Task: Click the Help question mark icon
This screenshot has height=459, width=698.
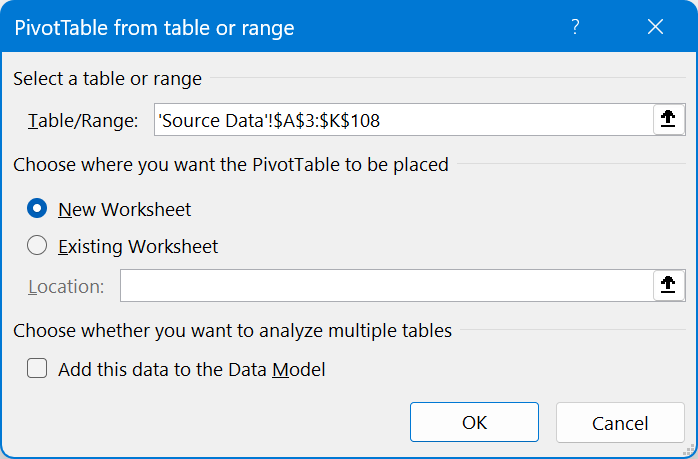Action: (575, 28)
